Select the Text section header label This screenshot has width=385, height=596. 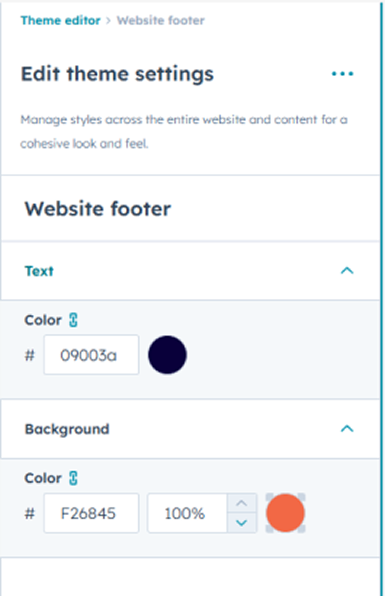click(x=39, y=271)
